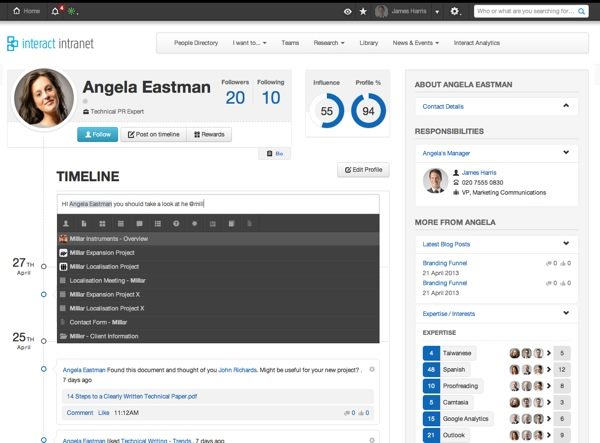Select 'Contact Form - Millar' suggestion
The image size is (600, 443).
coord(218,322)
